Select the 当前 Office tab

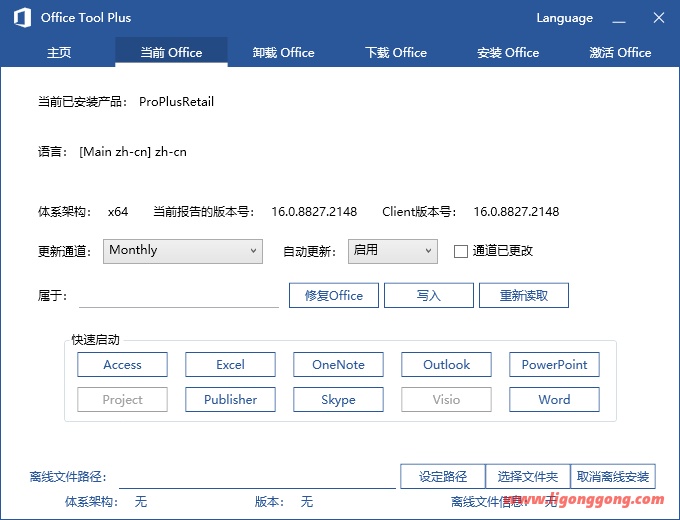pos(171,52)
